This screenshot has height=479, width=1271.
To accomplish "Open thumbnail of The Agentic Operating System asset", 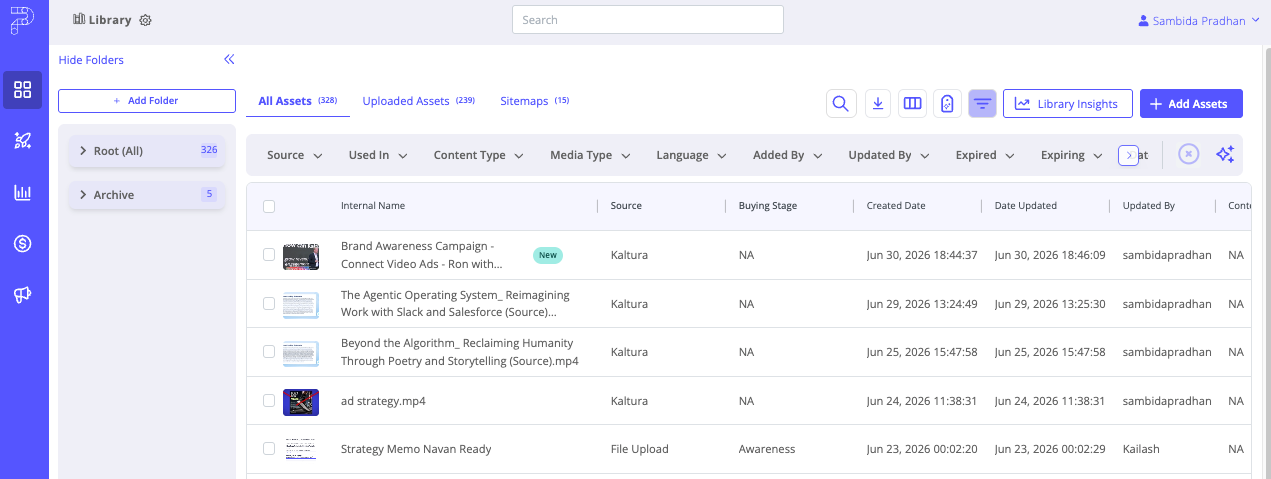I will pyautogui.click(x=301, y=304).
